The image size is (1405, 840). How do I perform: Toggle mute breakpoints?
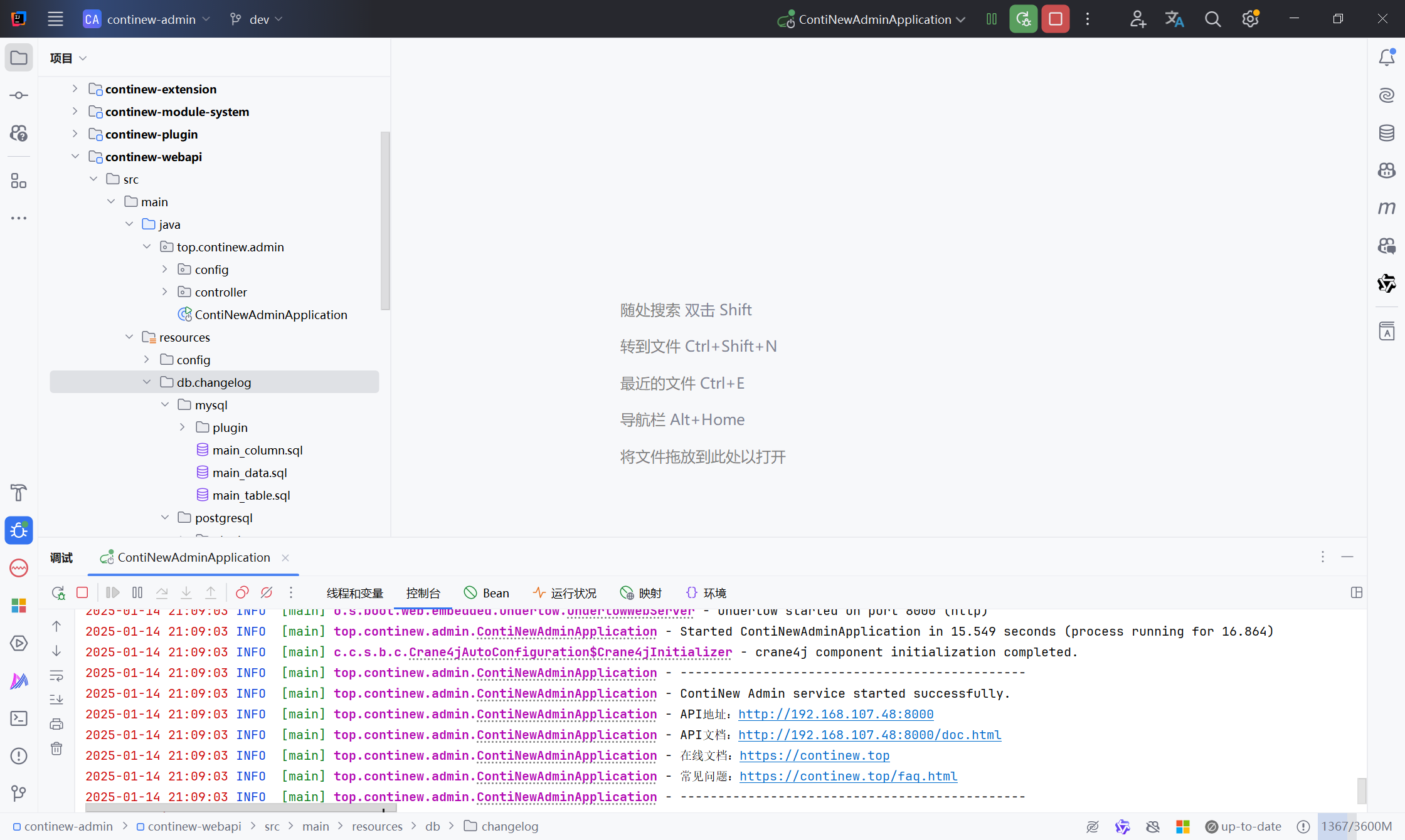[x=267, y=592]
